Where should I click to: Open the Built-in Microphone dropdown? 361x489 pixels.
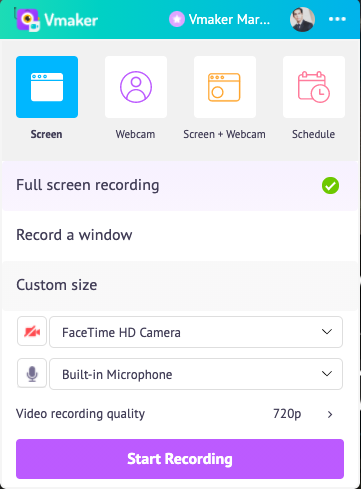[196, 374]
